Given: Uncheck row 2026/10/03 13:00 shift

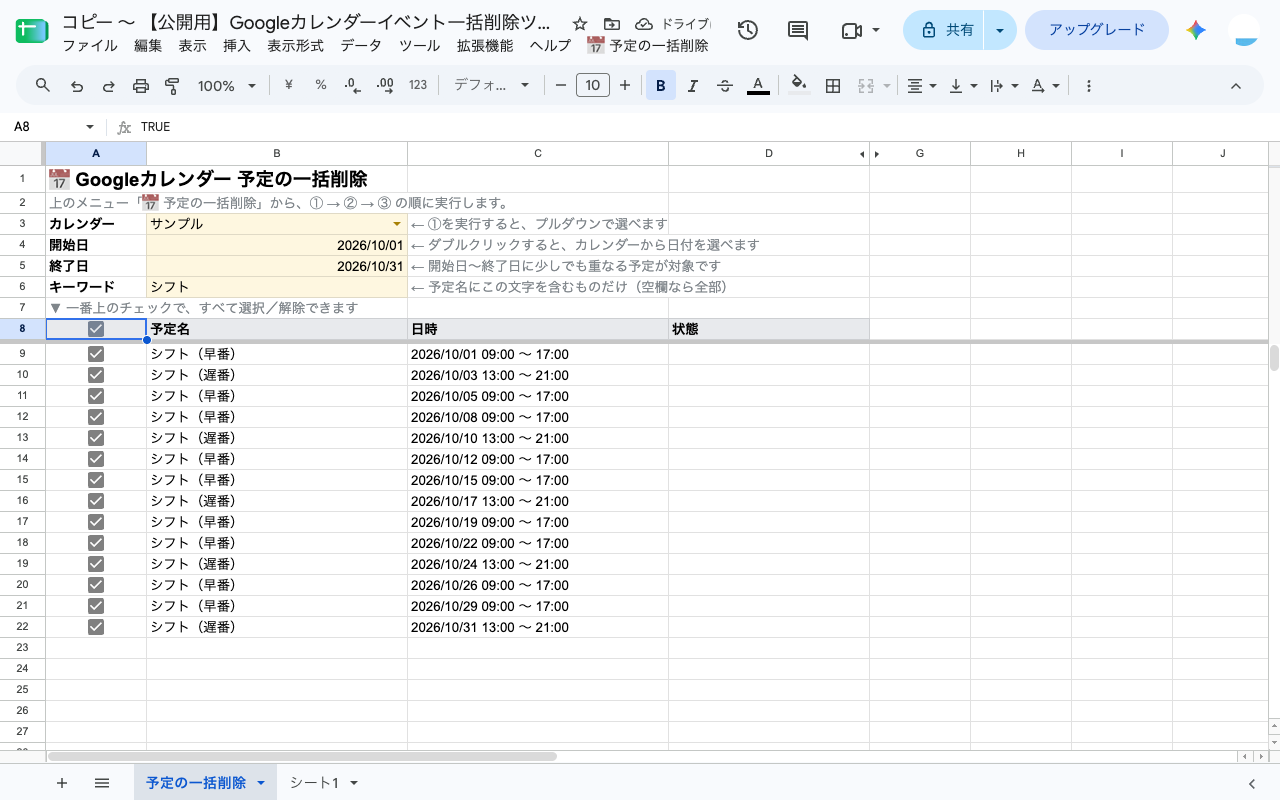Looking at the screenshot, I should click(x=96, y=375).
